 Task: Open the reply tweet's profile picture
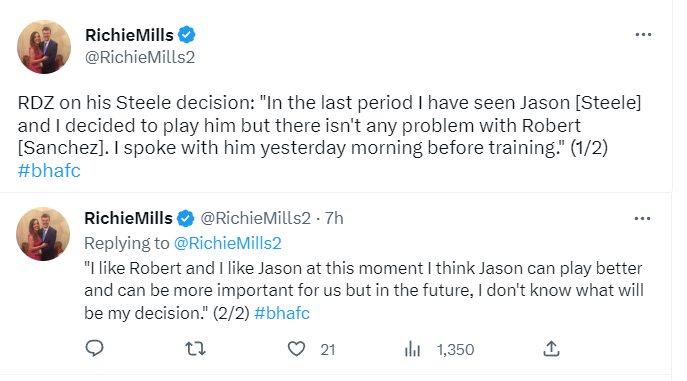pos(43,234)
